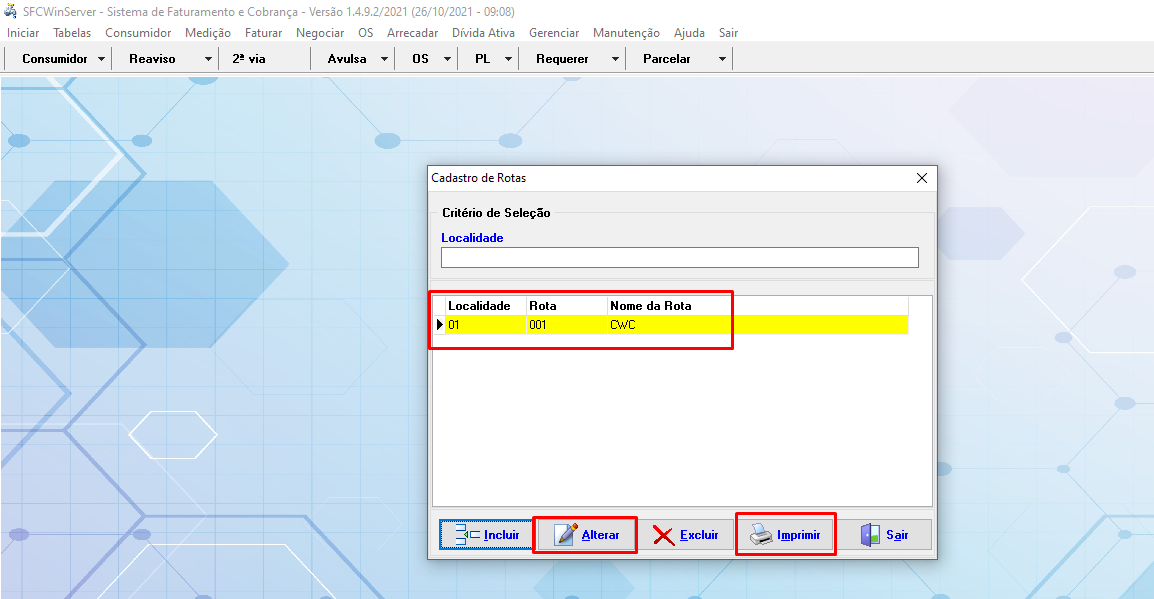The image size is (1154, 599).
Task: Open the Dívida Ativa menu
Action: [x=483, y=33]
